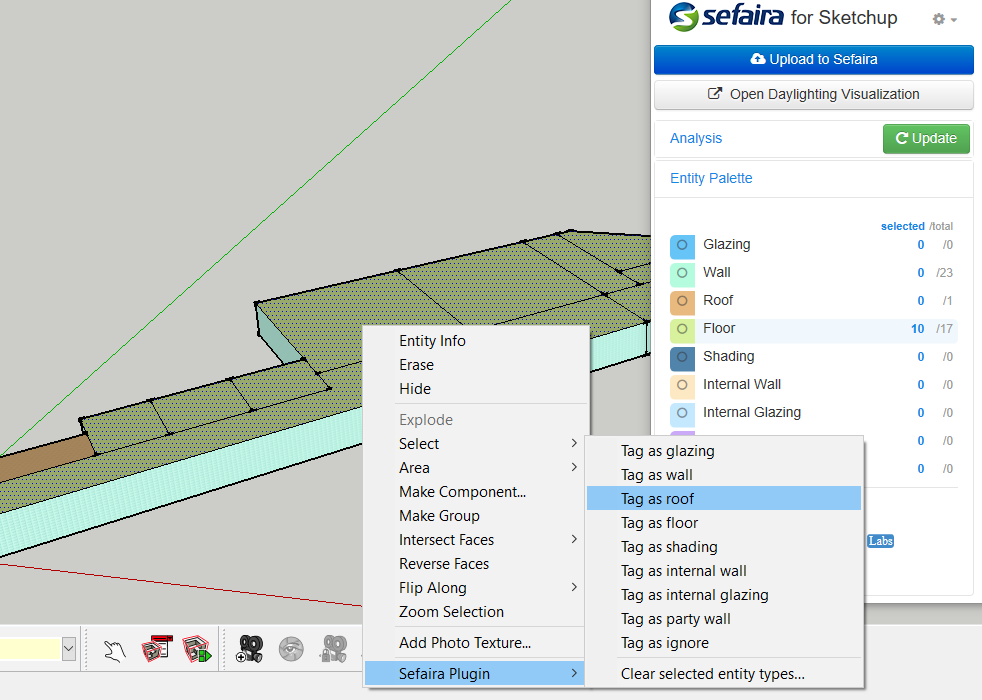Viewport: 982px width, 700px height.
Task: Click the locked camera icon in toolbar
Action: (x=333, y=649)
